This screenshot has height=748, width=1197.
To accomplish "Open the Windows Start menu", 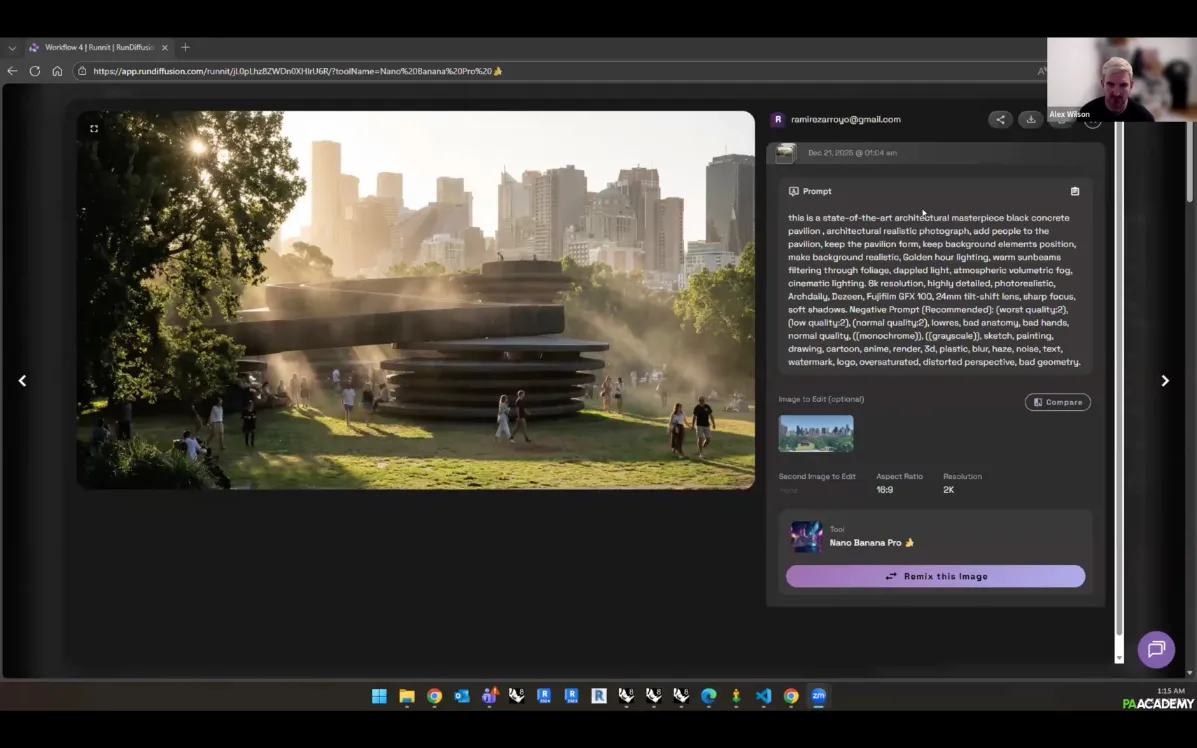I will coord(379,696).
